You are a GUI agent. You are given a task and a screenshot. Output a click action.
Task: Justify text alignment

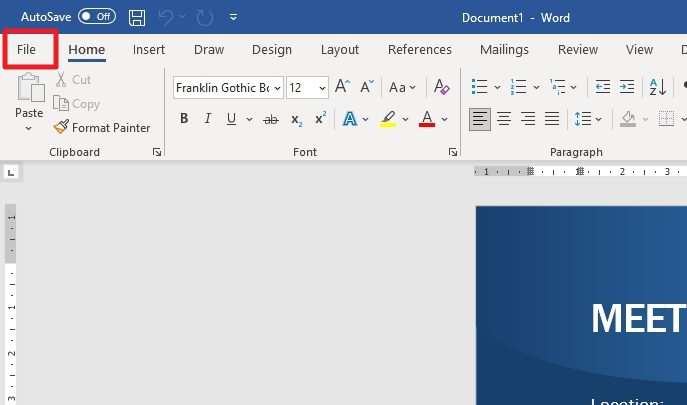click(x=552, y=118)
